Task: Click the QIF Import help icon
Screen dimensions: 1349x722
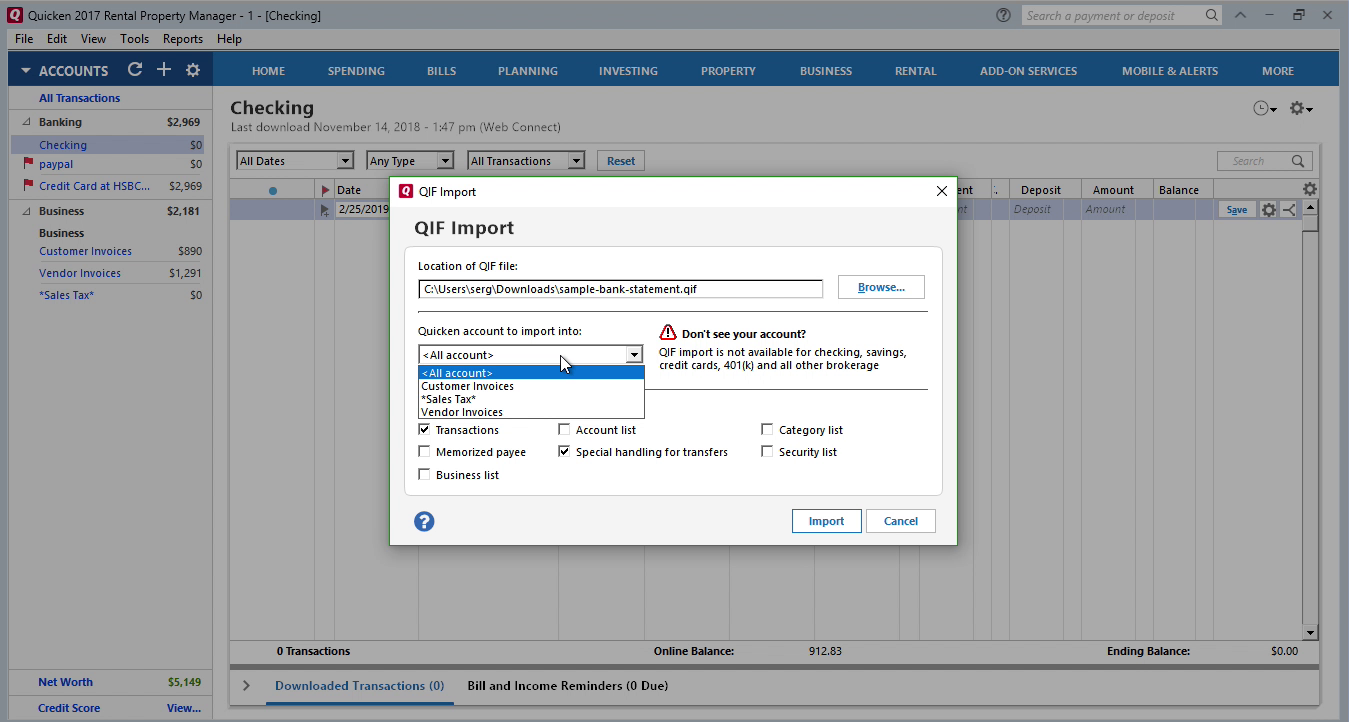Action: (x=424, y=521)
